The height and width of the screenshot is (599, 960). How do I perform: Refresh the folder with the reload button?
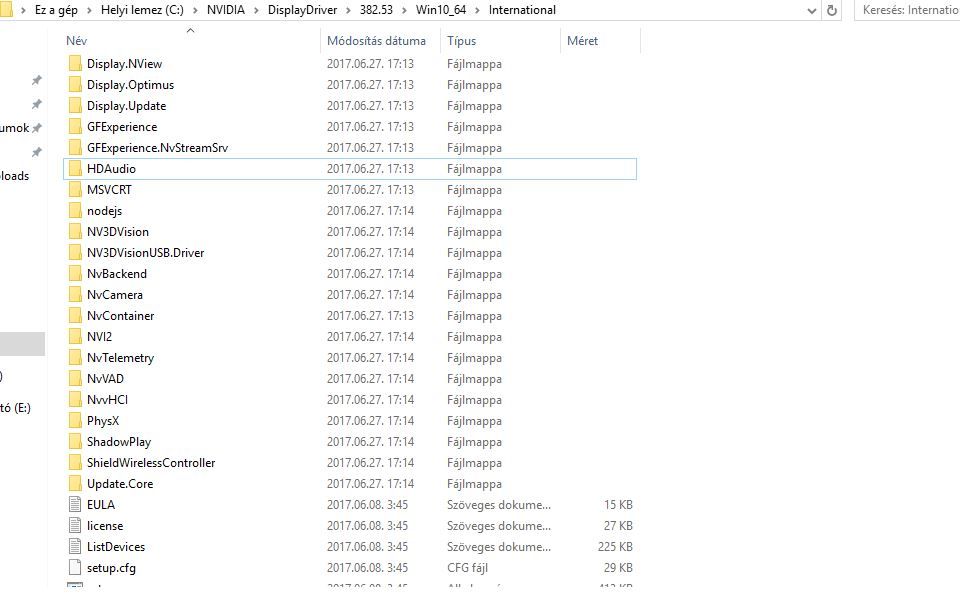[x=831, y=10]
